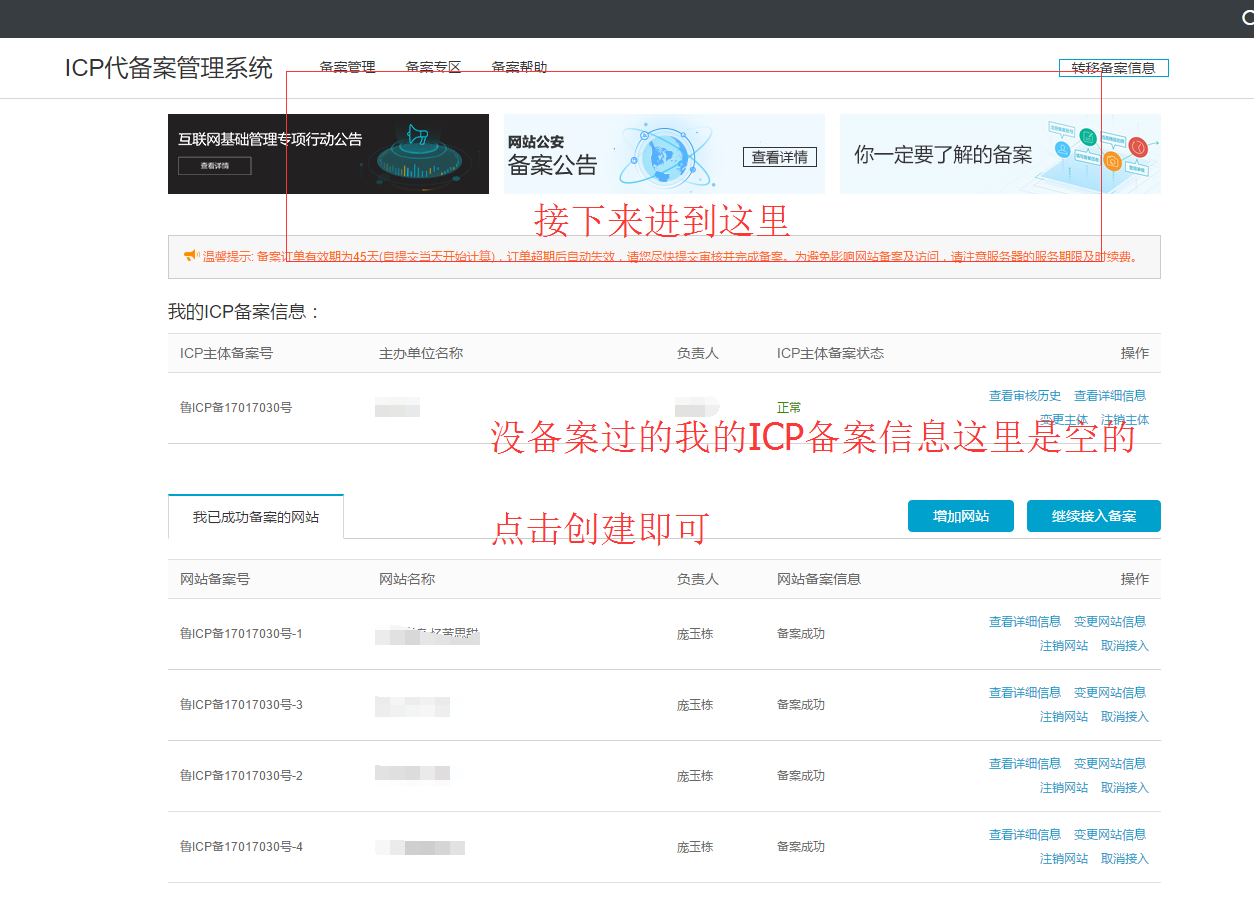Click 查看详情 on the dark banner
The height and width of the screenshot is (910, 1254).
(215, 166)
